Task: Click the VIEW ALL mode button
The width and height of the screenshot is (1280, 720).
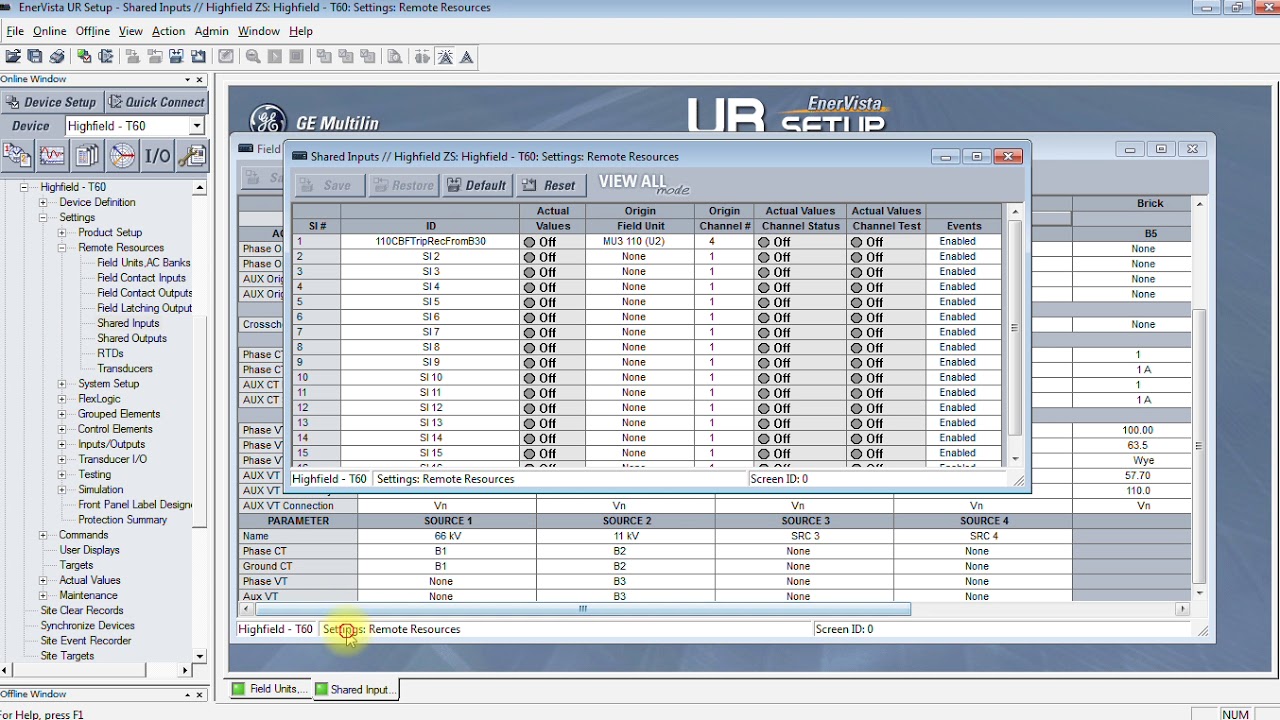Action: 643,184
